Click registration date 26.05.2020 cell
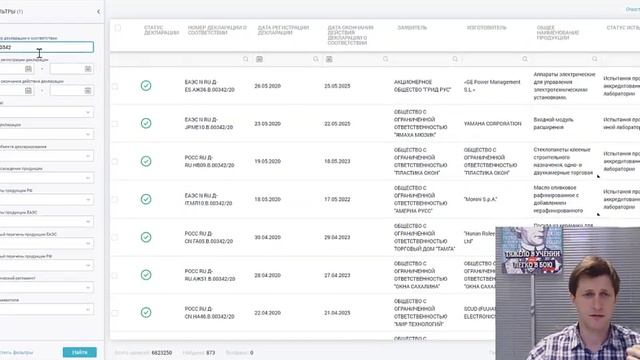640x360 pixels. pyautogui.click(x=267, y=86)
